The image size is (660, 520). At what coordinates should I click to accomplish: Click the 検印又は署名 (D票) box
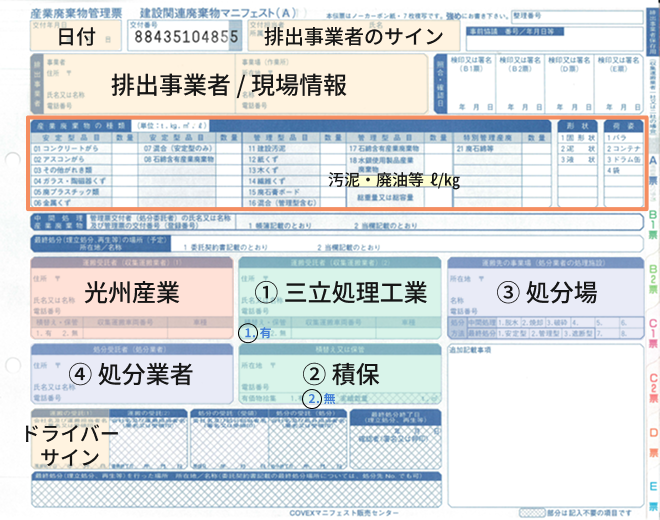coord(569,84)
